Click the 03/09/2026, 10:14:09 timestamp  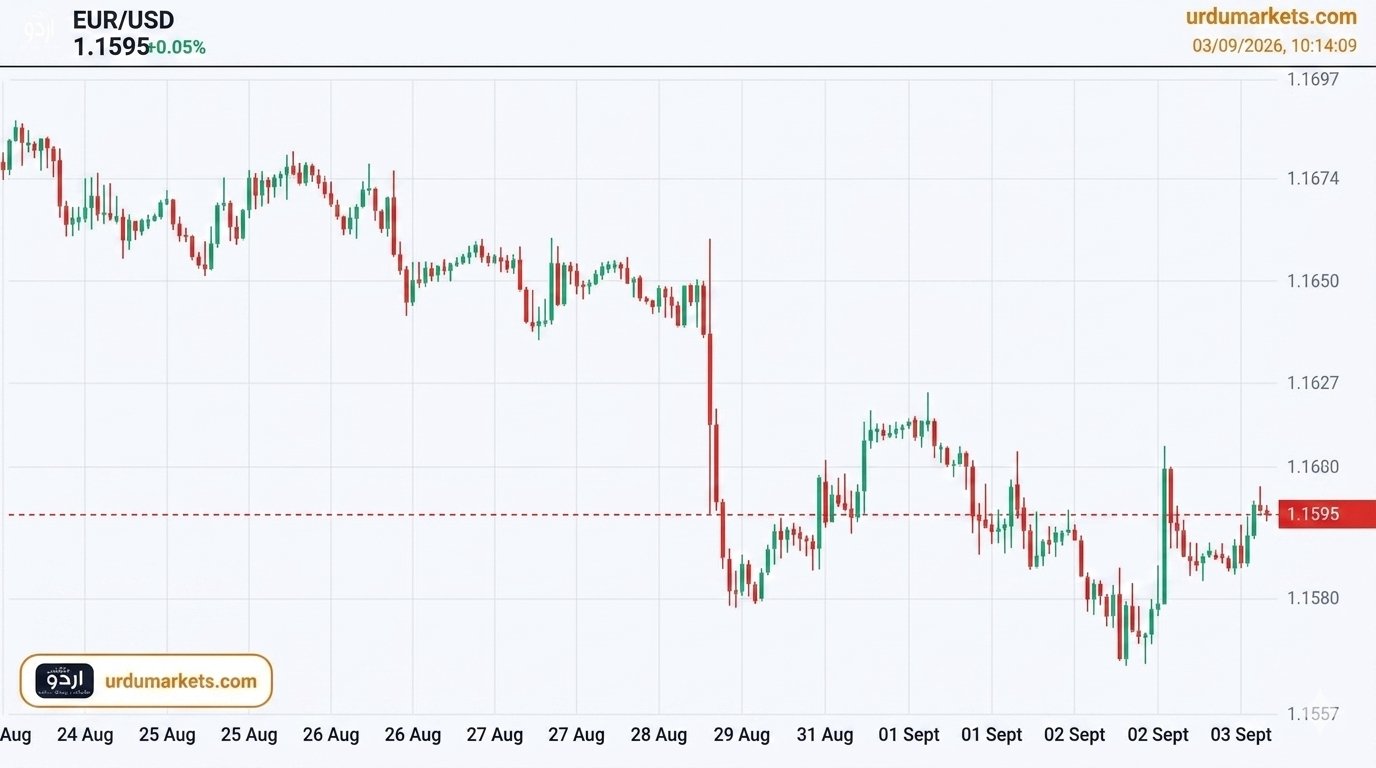1274,45
